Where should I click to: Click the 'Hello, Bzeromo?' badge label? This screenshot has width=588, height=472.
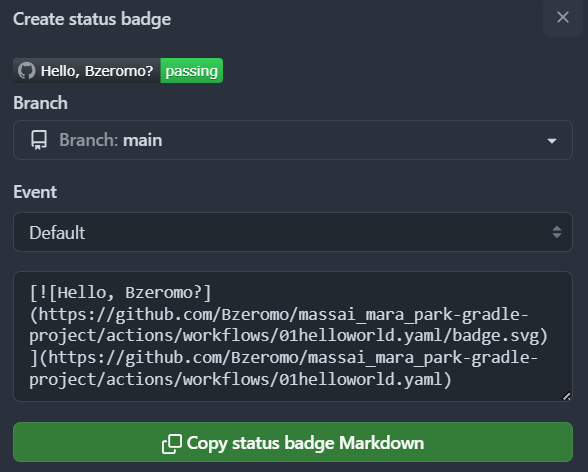pos(97,71)
